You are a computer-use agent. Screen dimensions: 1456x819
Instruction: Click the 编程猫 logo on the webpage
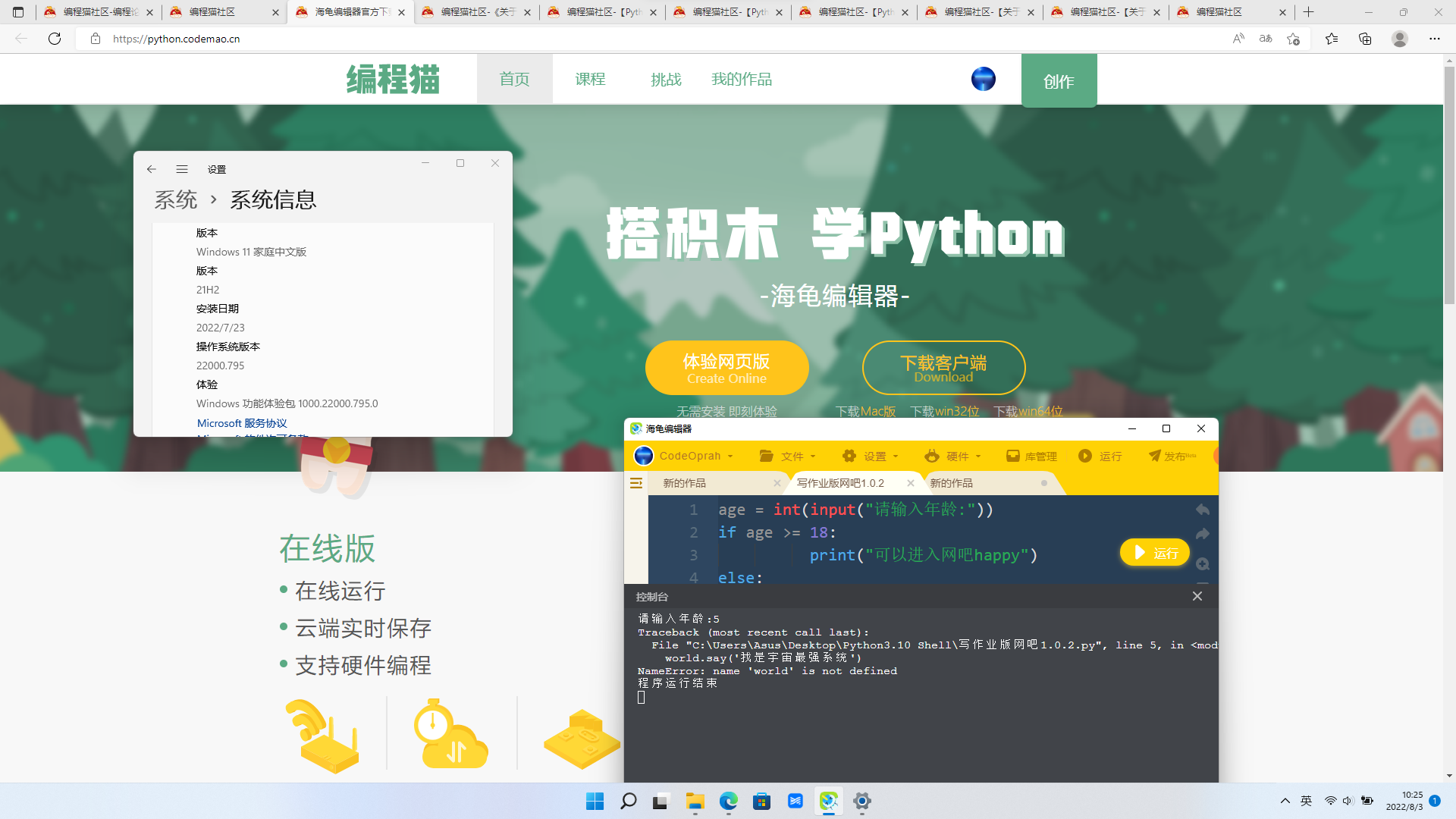pos(393,79)
